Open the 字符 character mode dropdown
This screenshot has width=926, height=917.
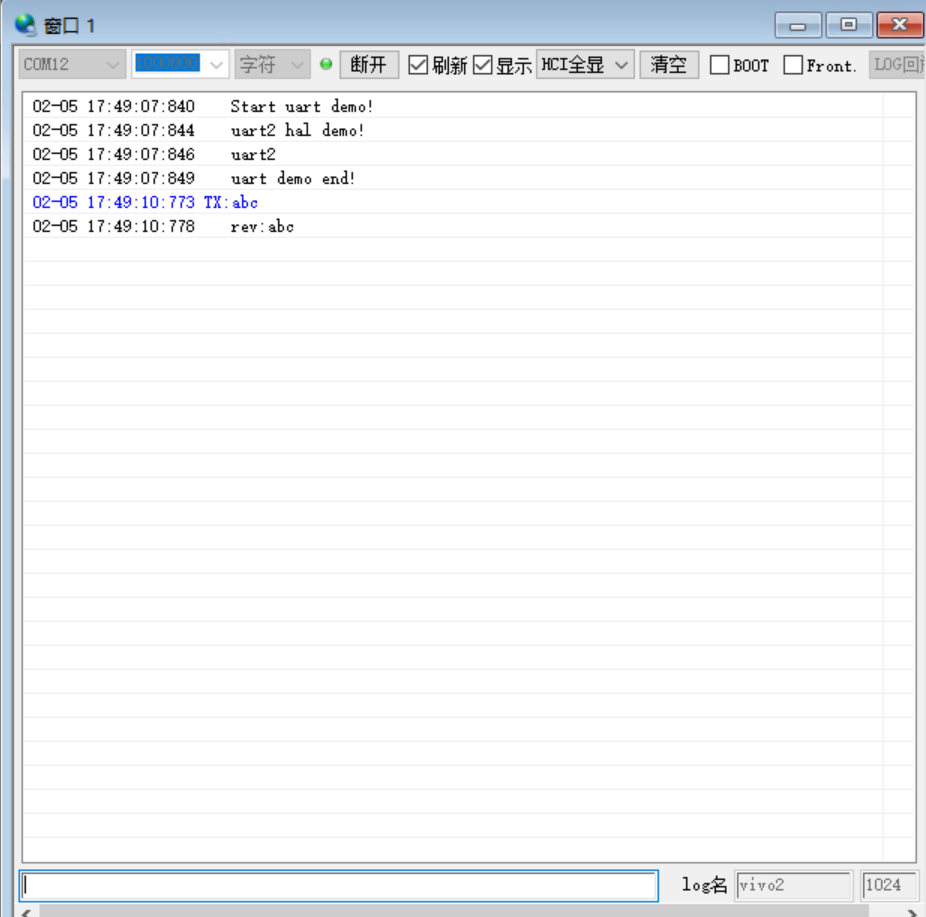pos(294,63)
